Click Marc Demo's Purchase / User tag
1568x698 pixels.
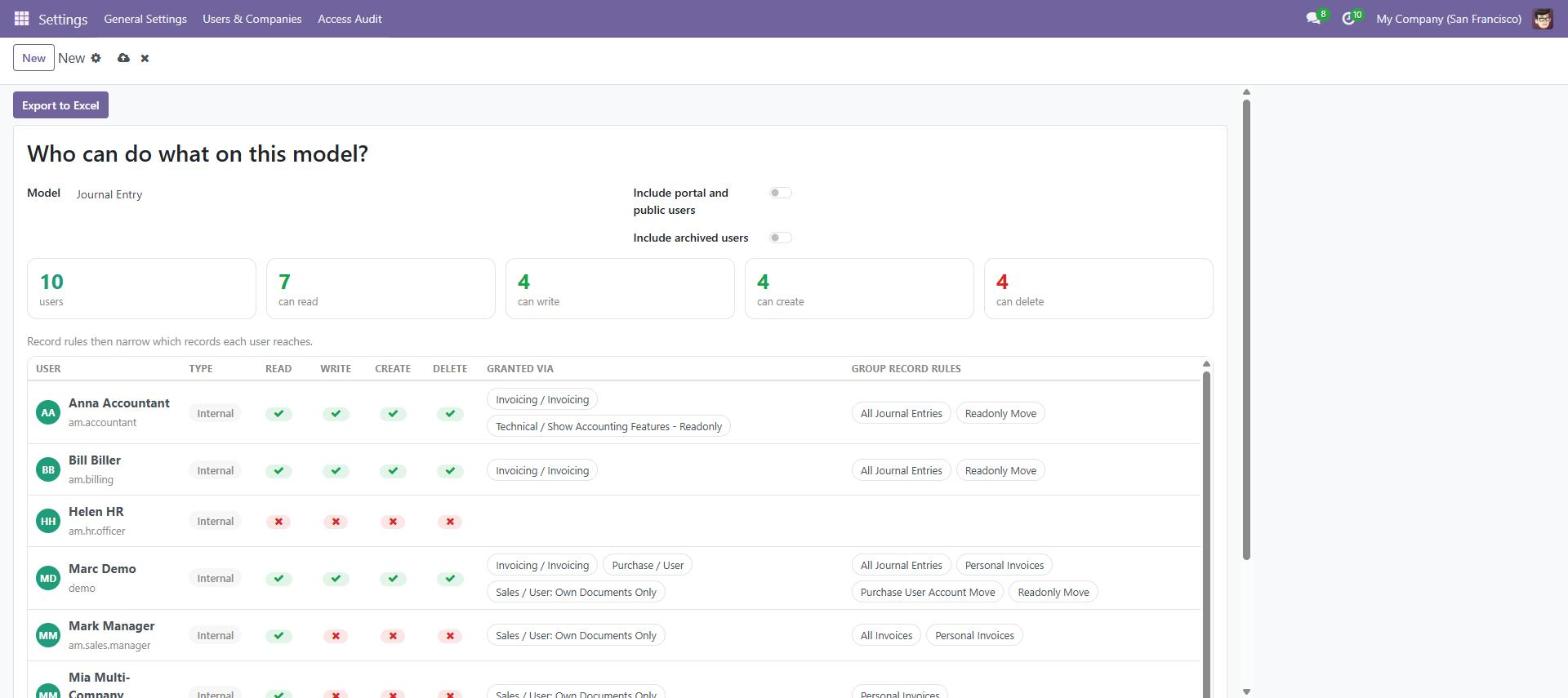click(x=648, y=565)
